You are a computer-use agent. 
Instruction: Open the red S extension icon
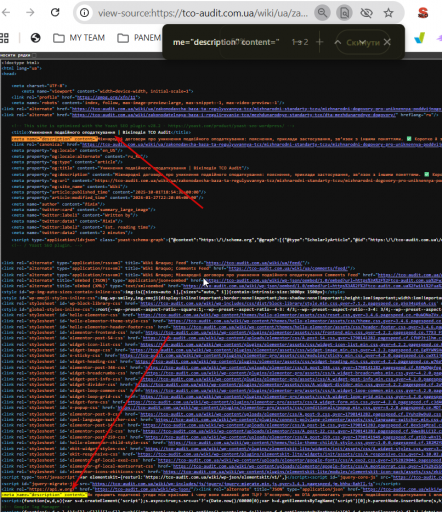(423, 13)
